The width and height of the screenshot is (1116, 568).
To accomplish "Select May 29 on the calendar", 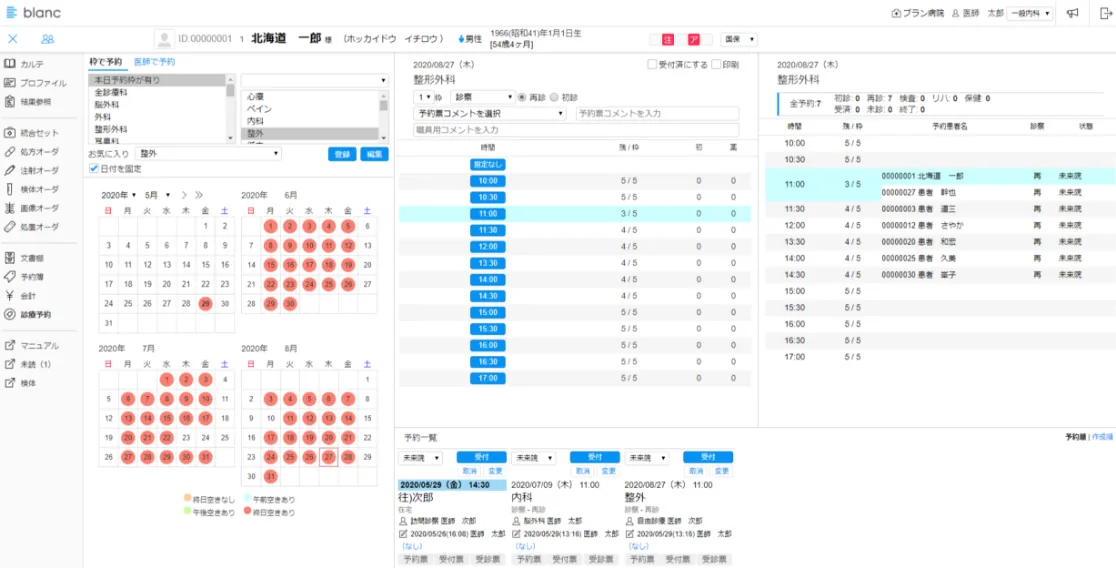I will coord(205,303).
